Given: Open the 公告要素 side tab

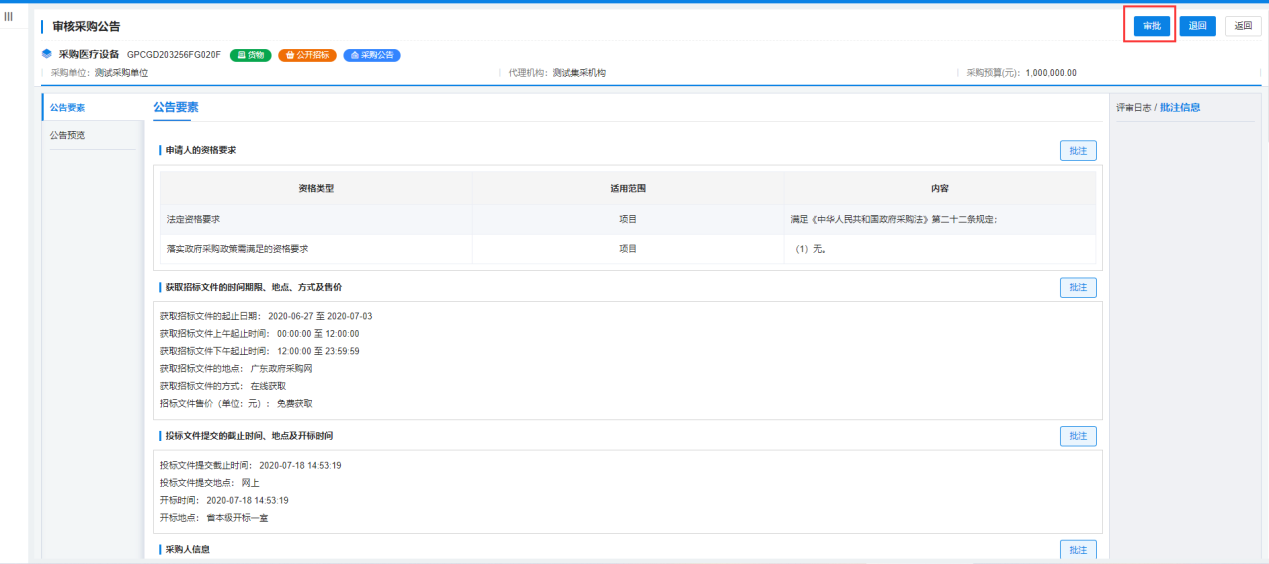Looking at the screenshot, I should (68, 107).
